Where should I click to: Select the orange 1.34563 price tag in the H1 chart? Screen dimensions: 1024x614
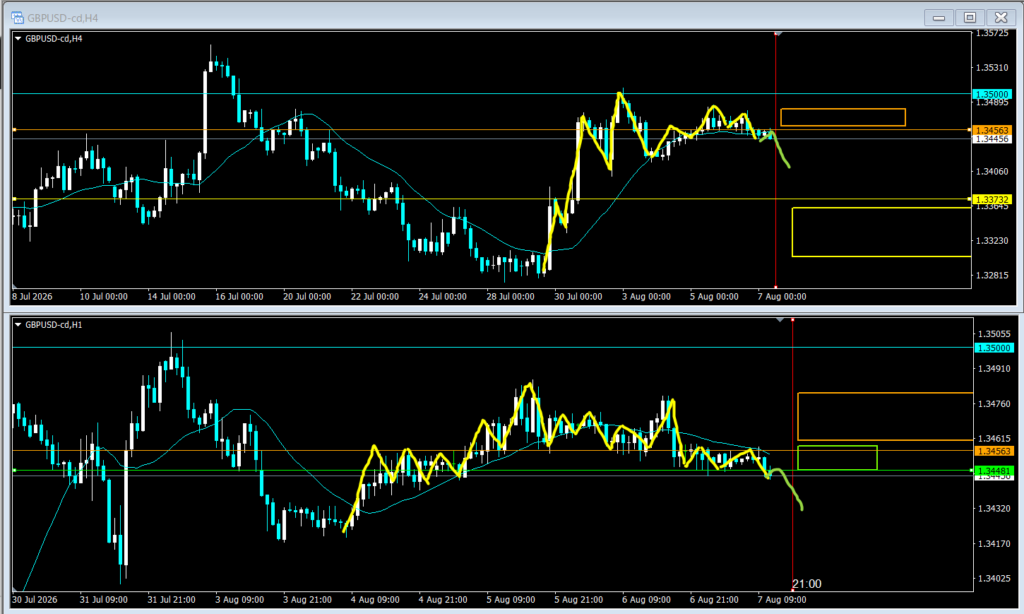coord(994,451)
